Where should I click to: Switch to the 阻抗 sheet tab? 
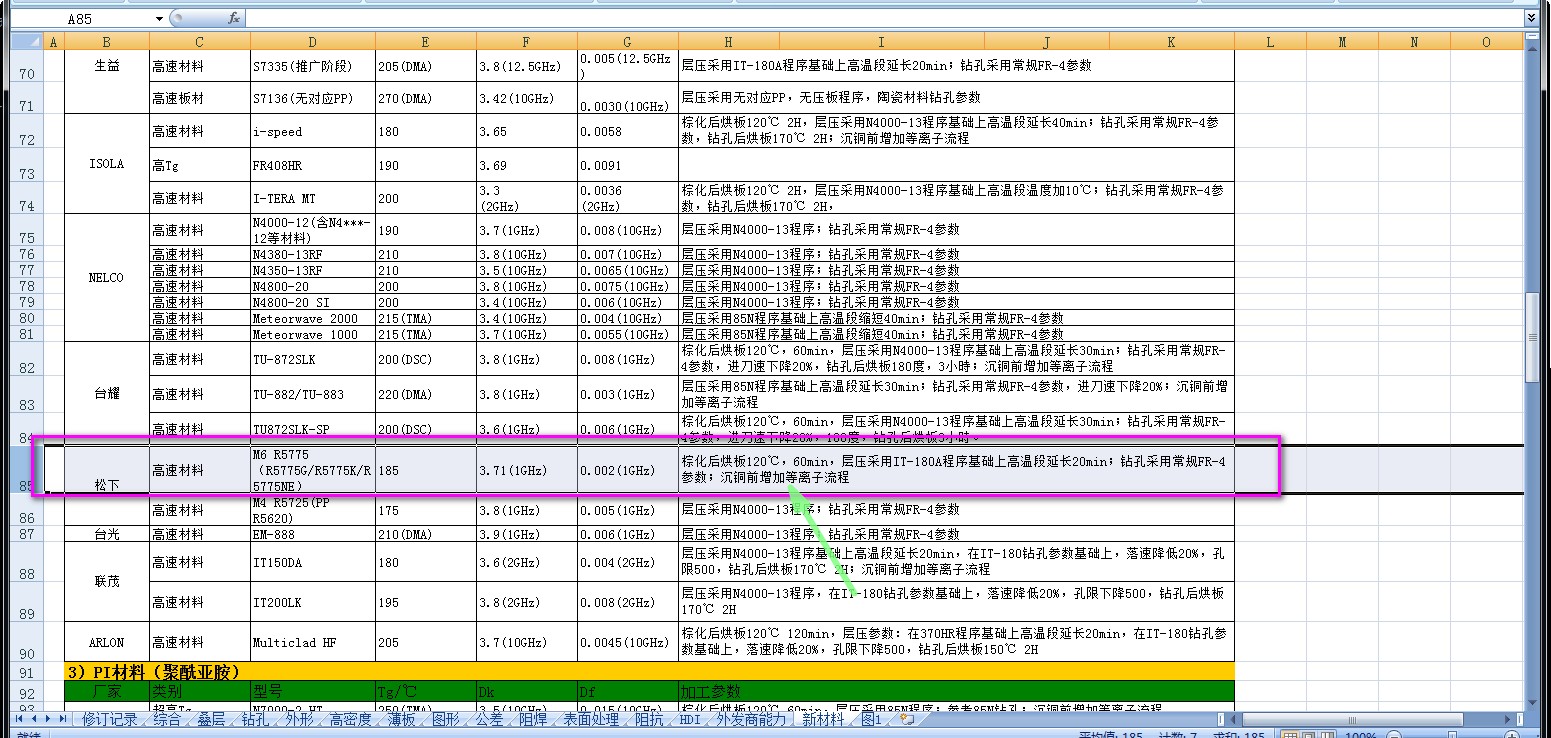pyautogui.click(x=649, y=719)
